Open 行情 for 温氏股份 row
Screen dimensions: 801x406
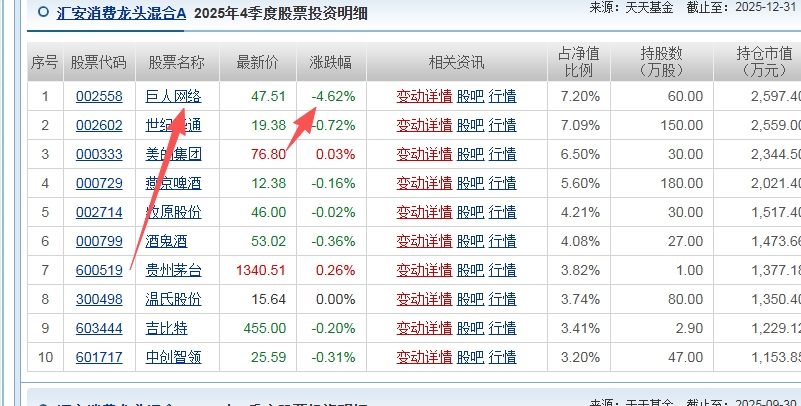pos(503,299)
